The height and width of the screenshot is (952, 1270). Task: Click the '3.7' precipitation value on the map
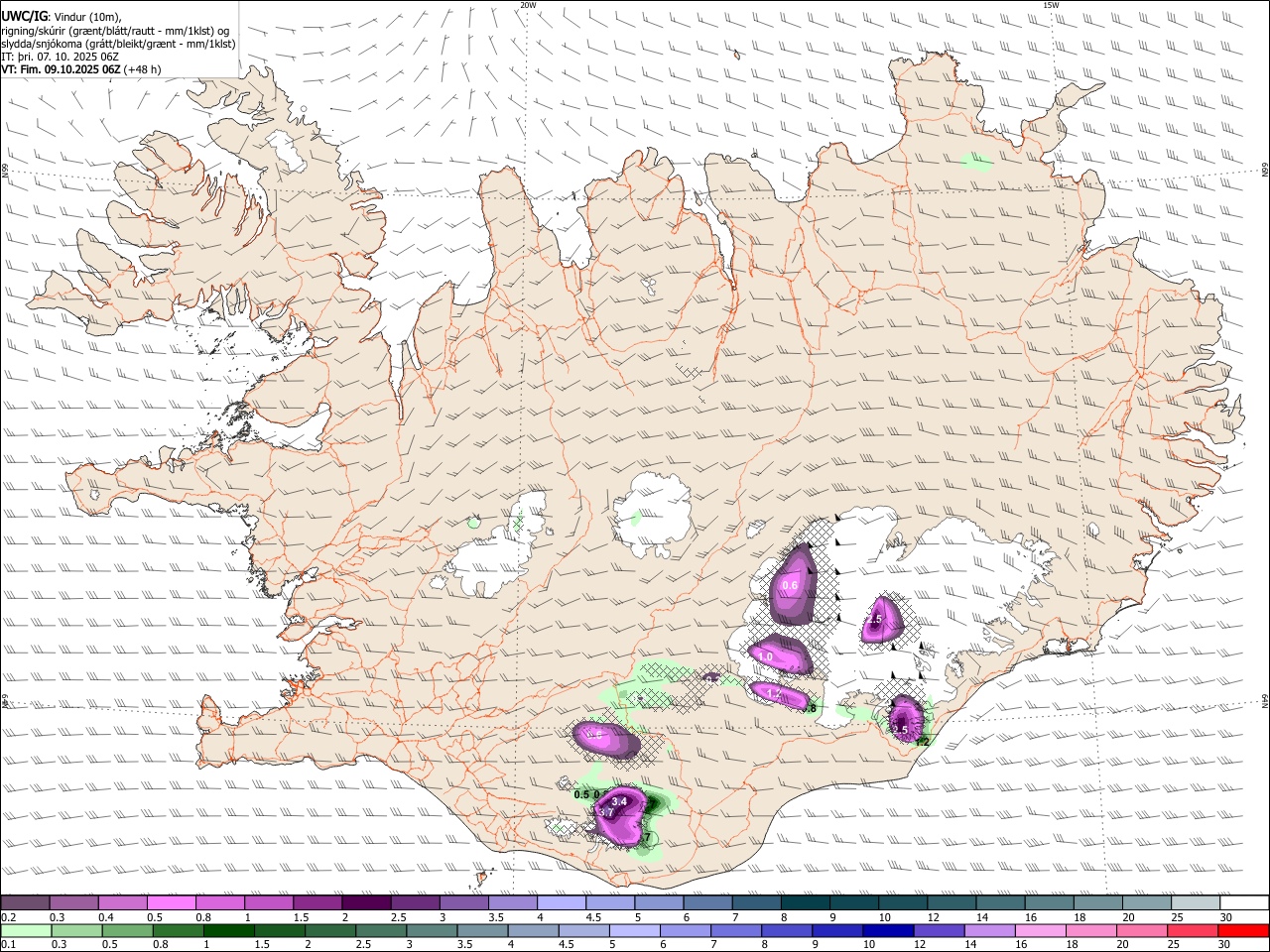click(606, 812)
